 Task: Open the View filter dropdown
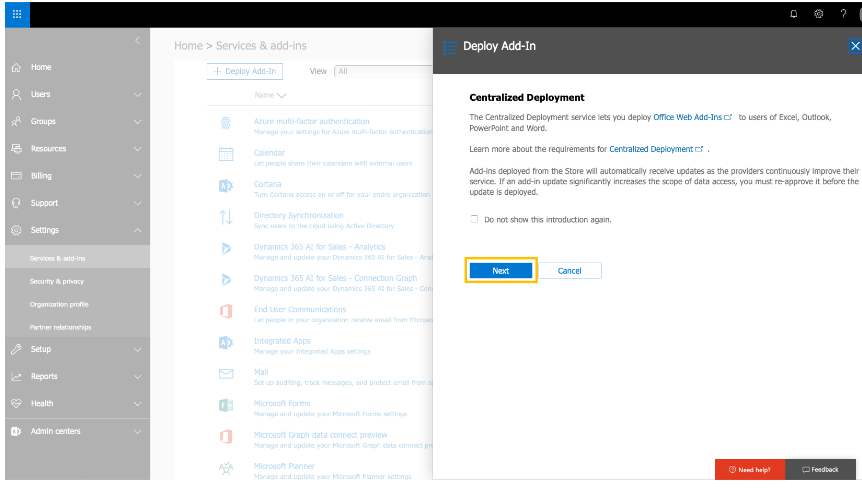384,71
